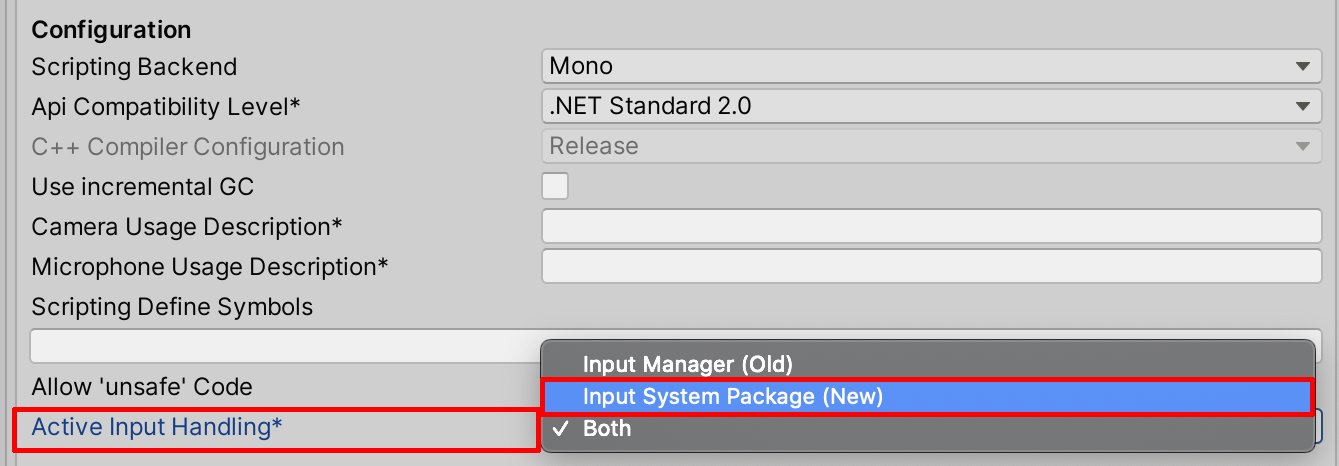
Task: Click the Configuration section header
Action: pos(111,30)
